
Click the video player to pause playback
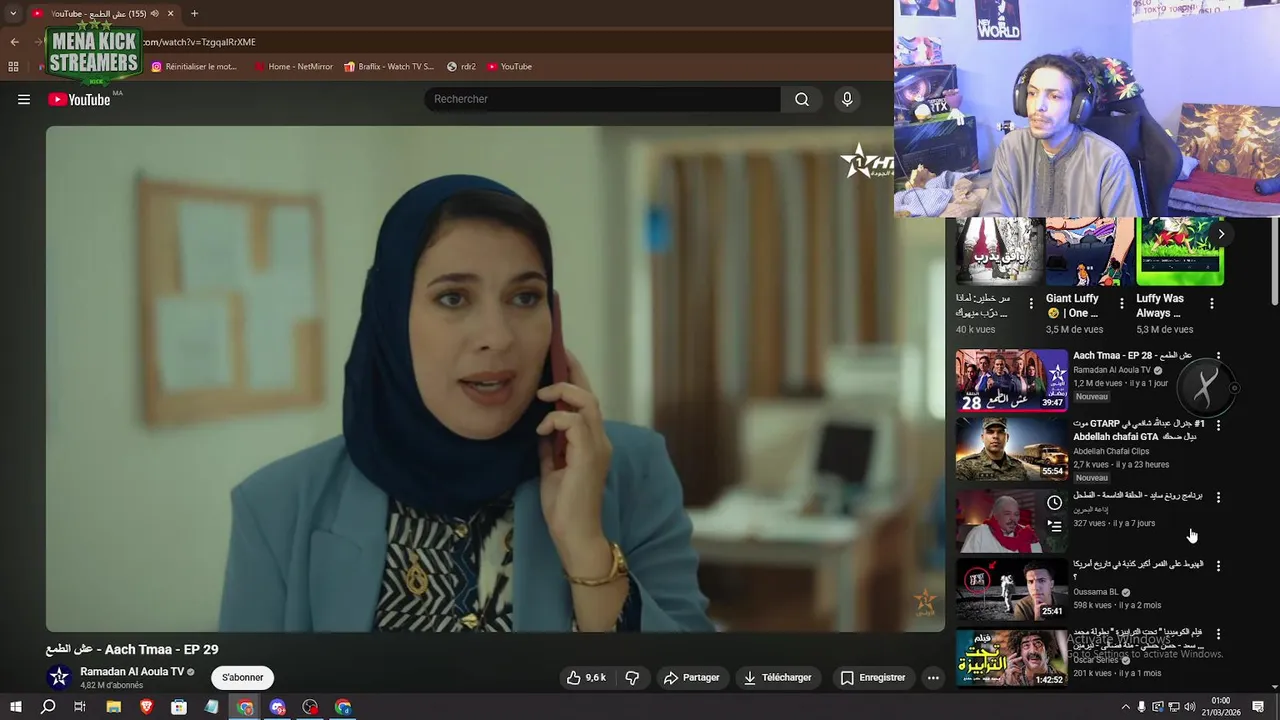(495, 378)
